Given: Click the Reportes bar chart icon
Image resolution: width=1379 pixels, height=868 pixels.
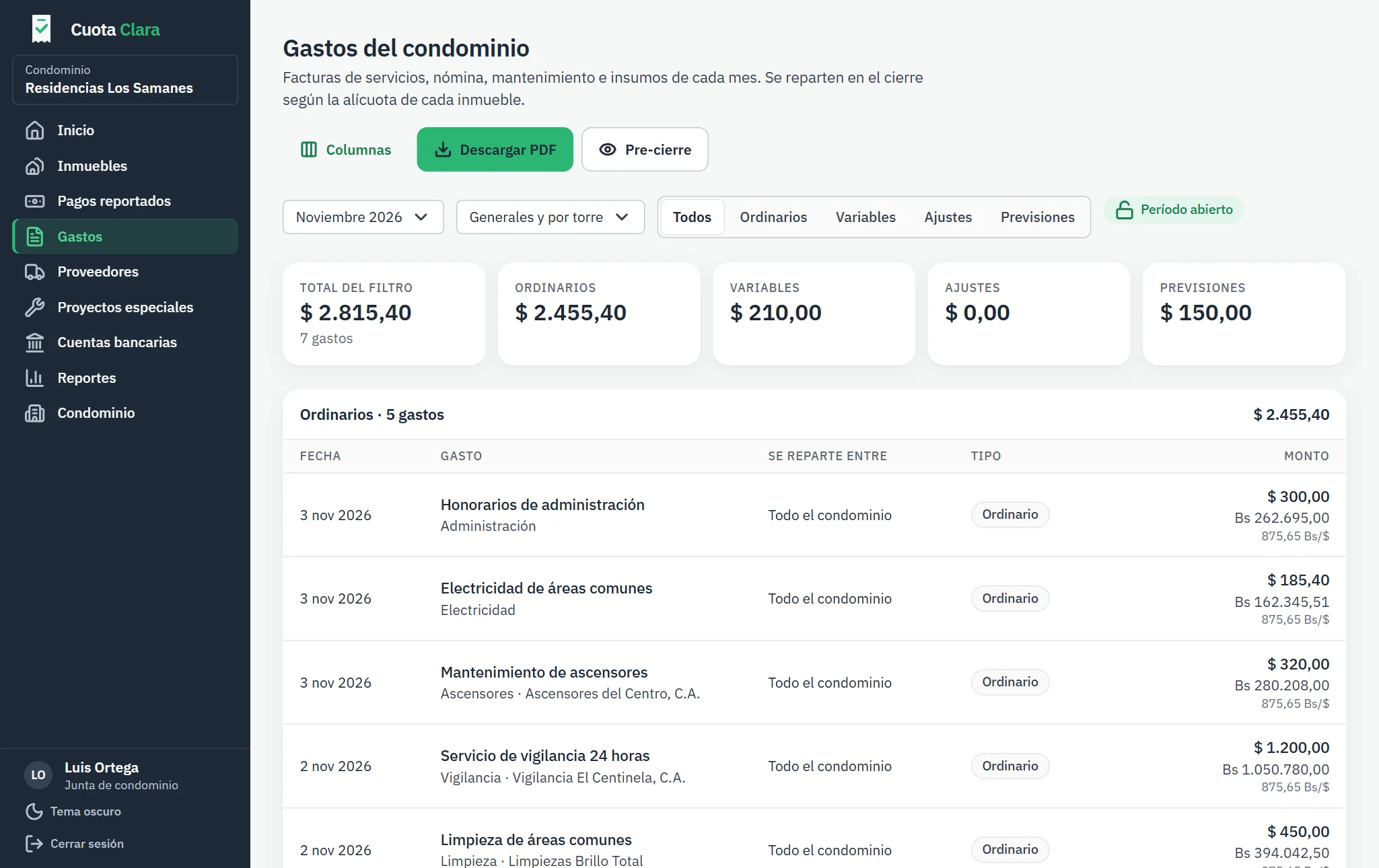Looking at the screenshot, I should coord(34,378).
